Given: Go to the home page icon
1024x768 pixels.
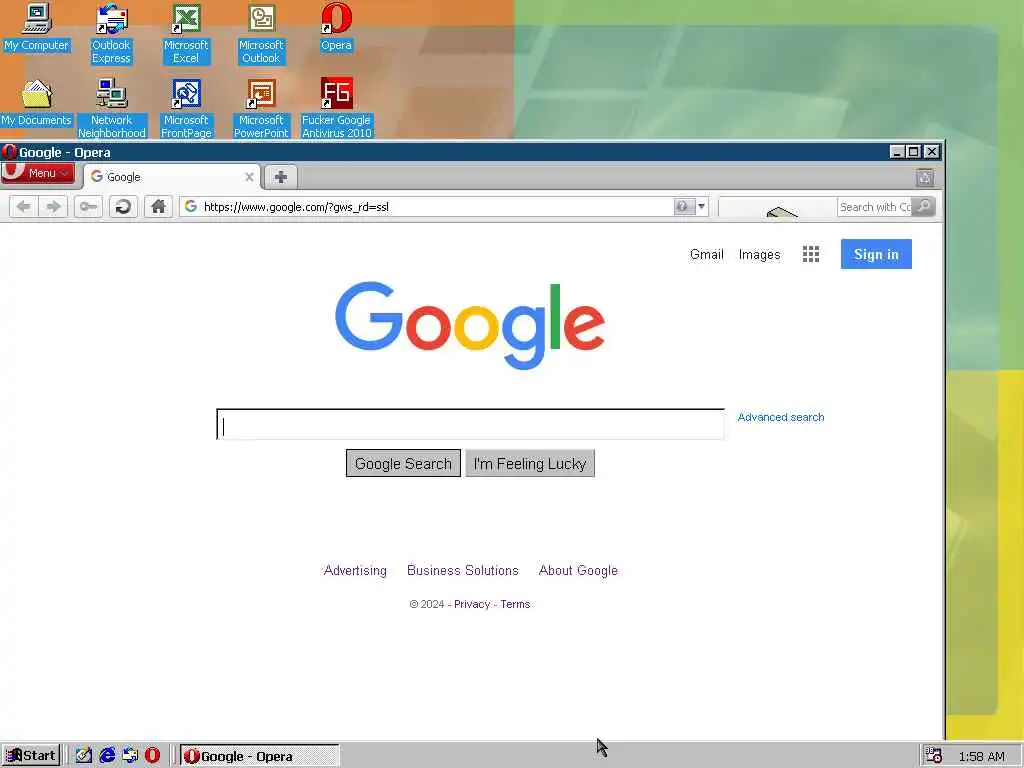Looking at the screenshot, I should 158,207.
